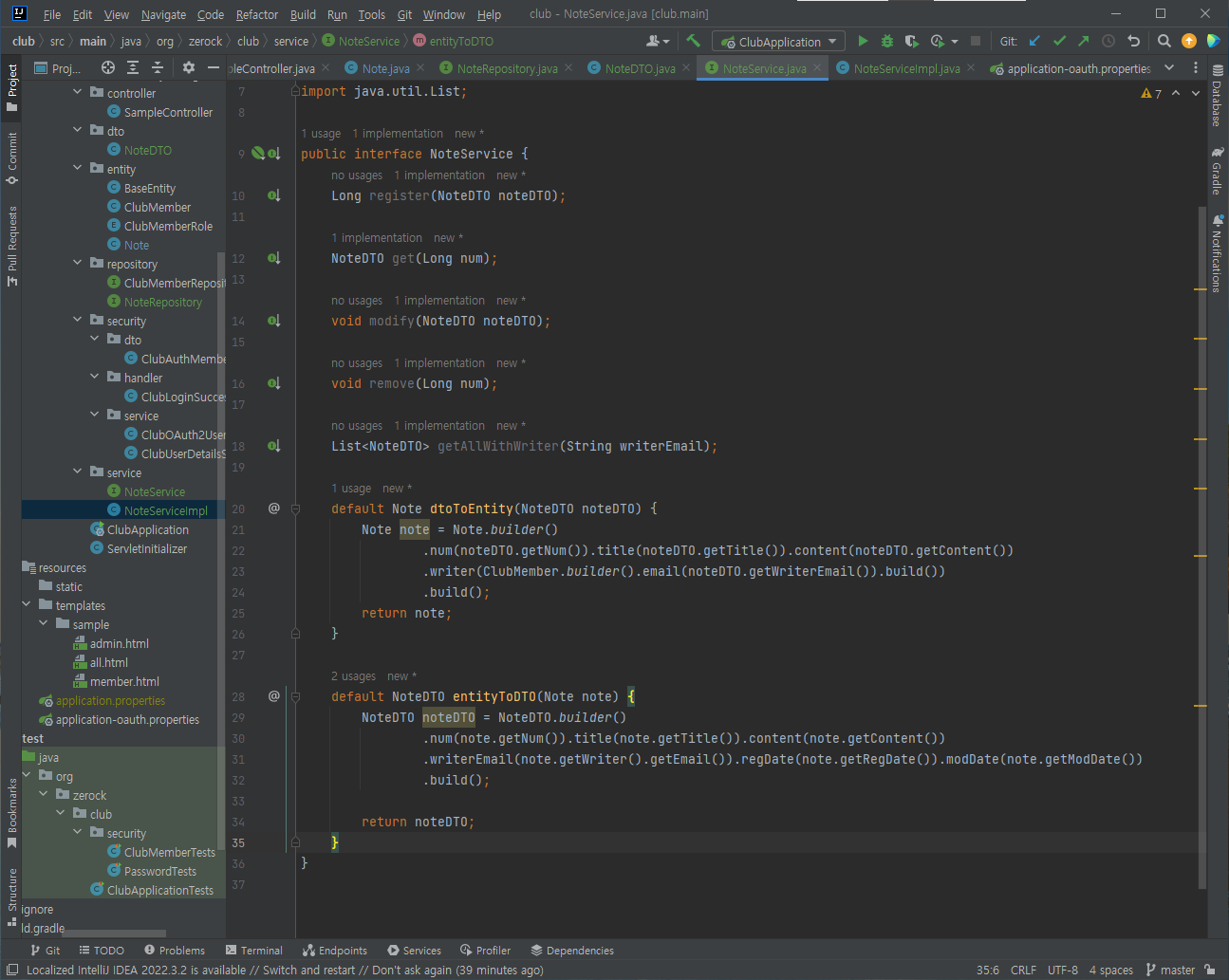Image resolution: width=1229 pixels, height=980 pixels.
Task: Open the Endpoints tool window
Action: [335, 950]
